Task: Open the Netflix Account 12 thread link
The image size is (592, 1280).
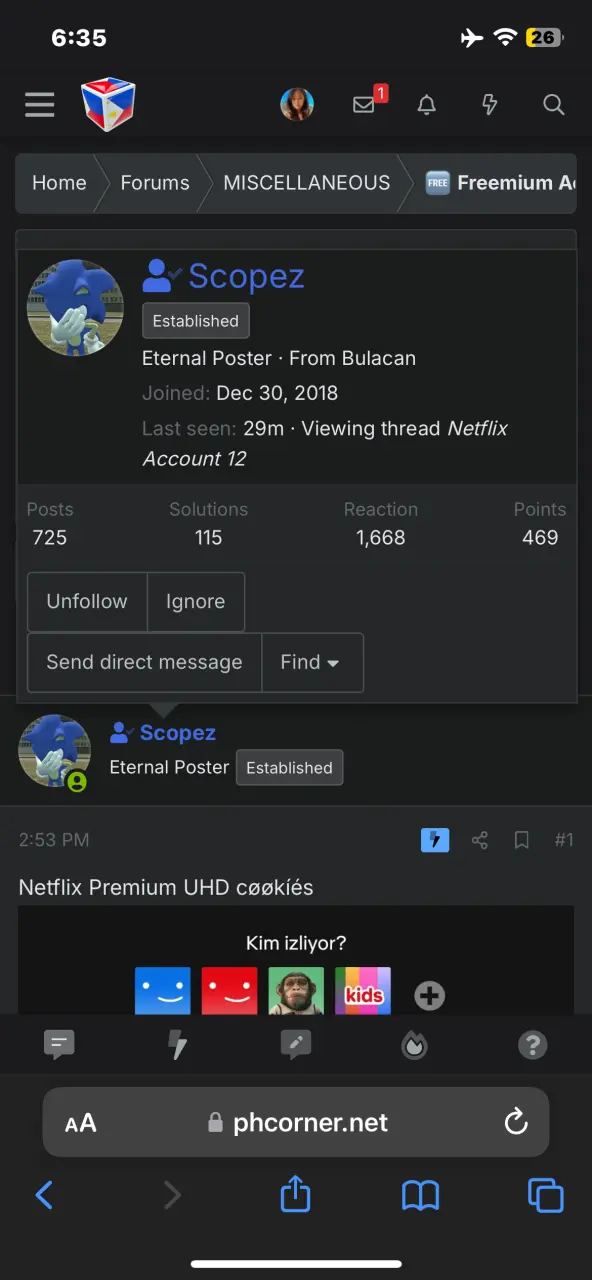Action: (x=325, y=444)
